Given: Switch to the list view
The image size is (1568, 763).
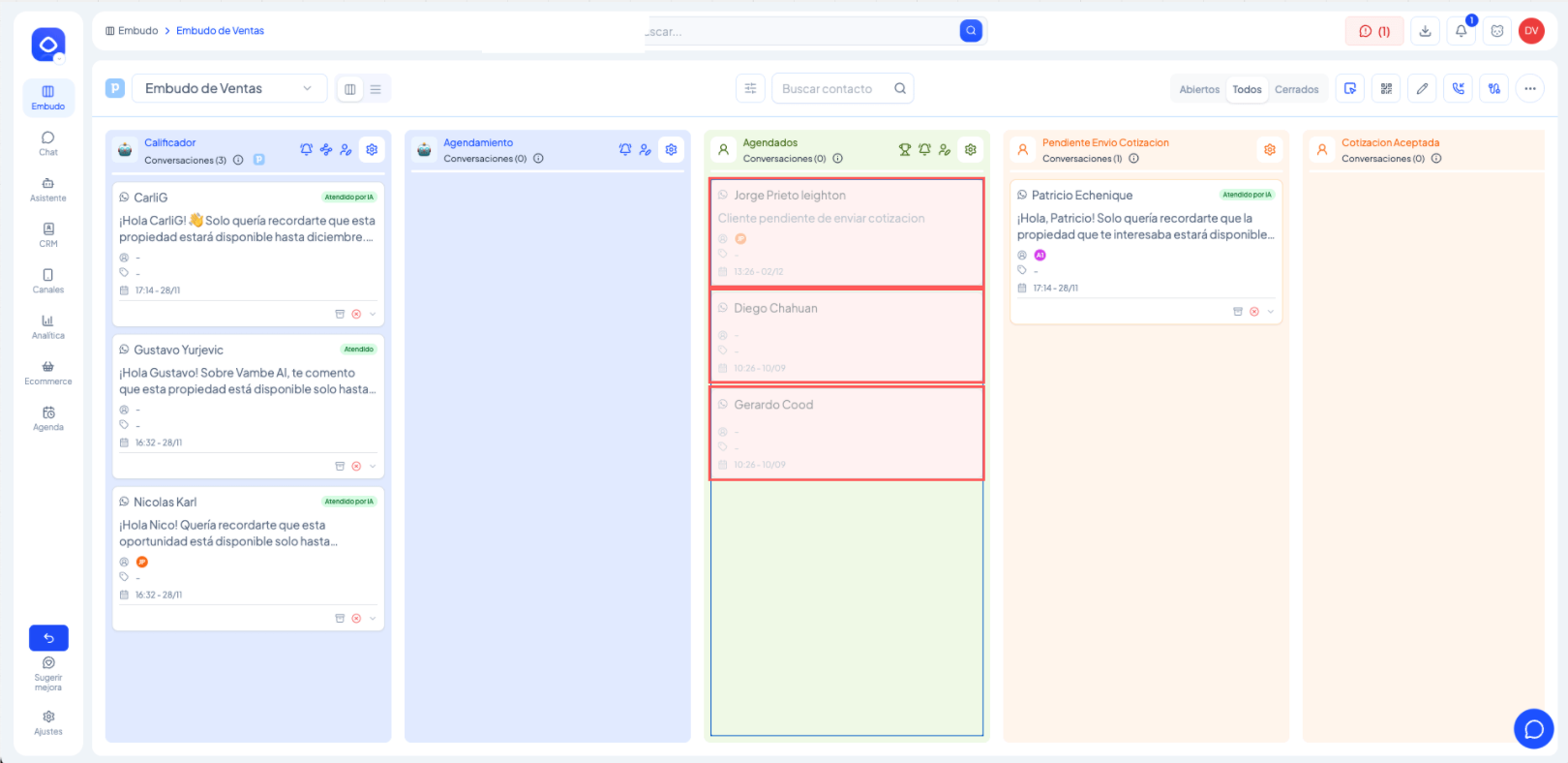Looking at the screenshot, I should coord(376,89).
